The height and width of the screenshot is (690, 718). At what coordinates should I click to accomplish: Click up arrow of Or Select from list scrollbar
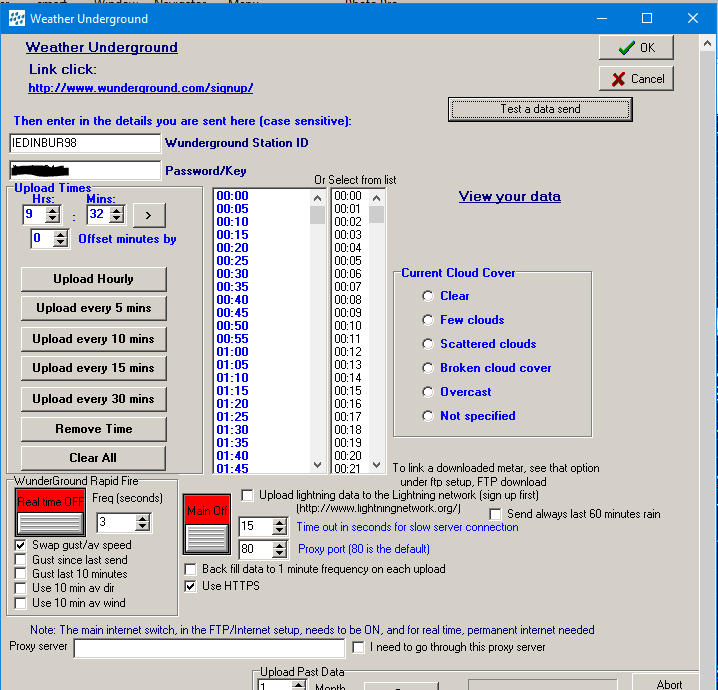click(376, 198)
